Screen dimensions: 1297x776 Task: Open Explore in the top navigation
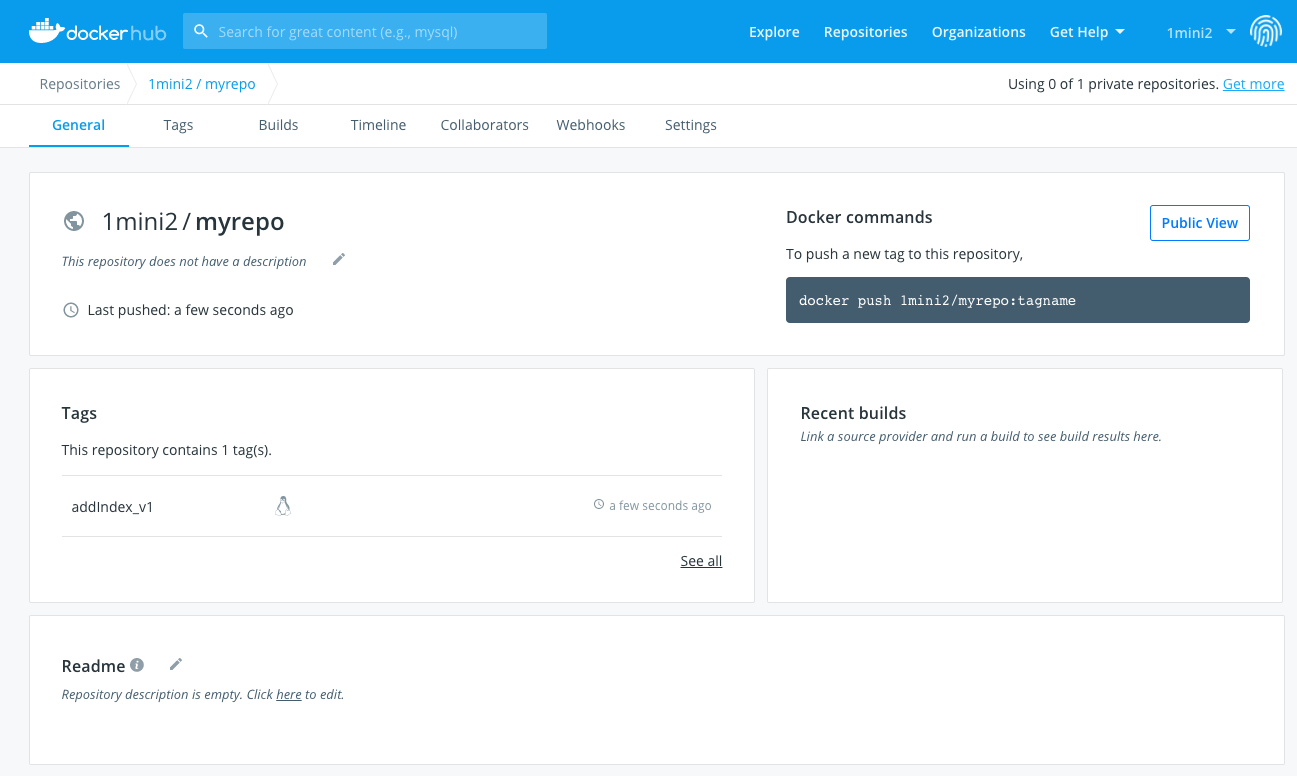click(774, 32)
